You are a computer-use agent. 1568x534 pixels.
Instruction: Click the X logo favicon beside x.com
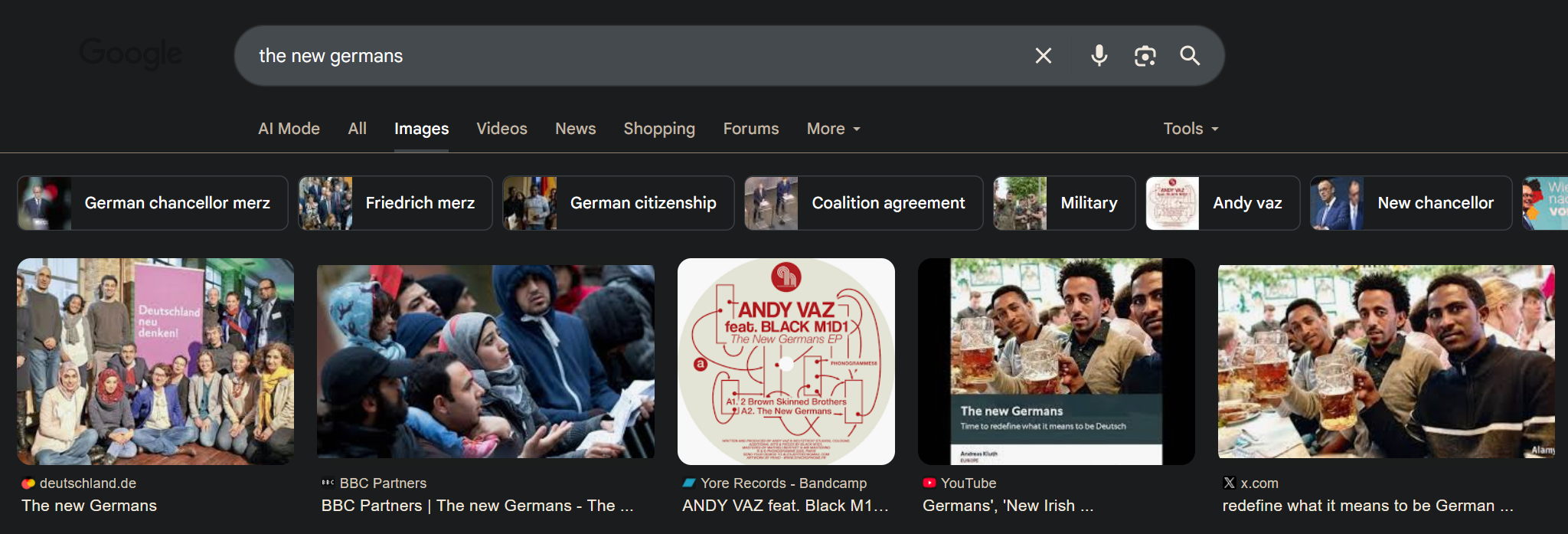pos(1230,483)
